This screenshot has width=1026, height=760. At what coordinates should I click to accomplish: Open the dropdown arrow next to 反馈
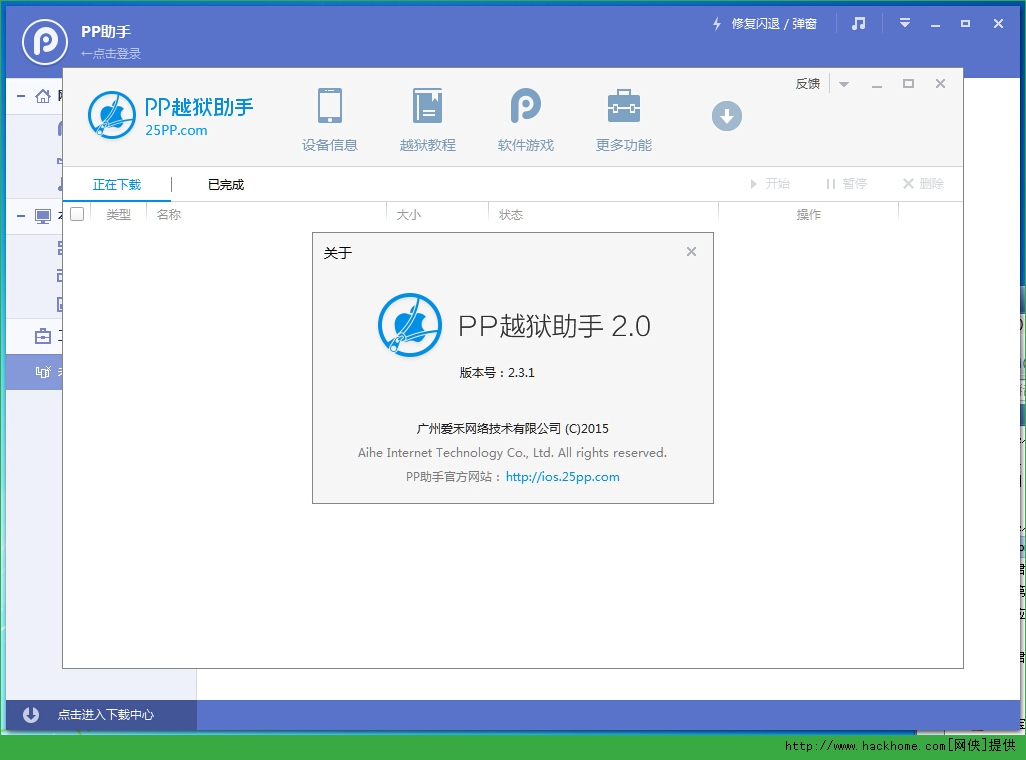pos(844,84)
